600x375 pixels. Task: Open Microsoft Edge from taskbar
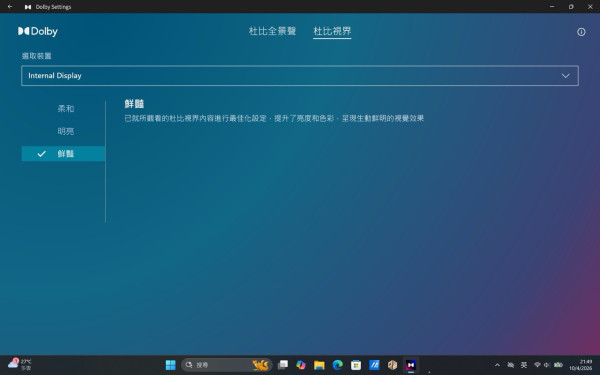338,365
